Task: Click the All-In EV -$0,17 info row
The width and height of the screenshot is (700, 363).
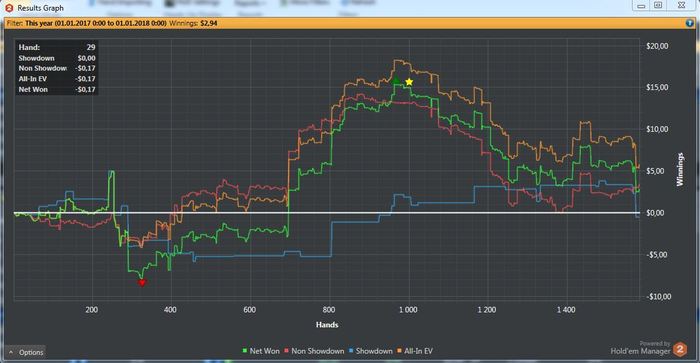Action: (x=57, y=79)
